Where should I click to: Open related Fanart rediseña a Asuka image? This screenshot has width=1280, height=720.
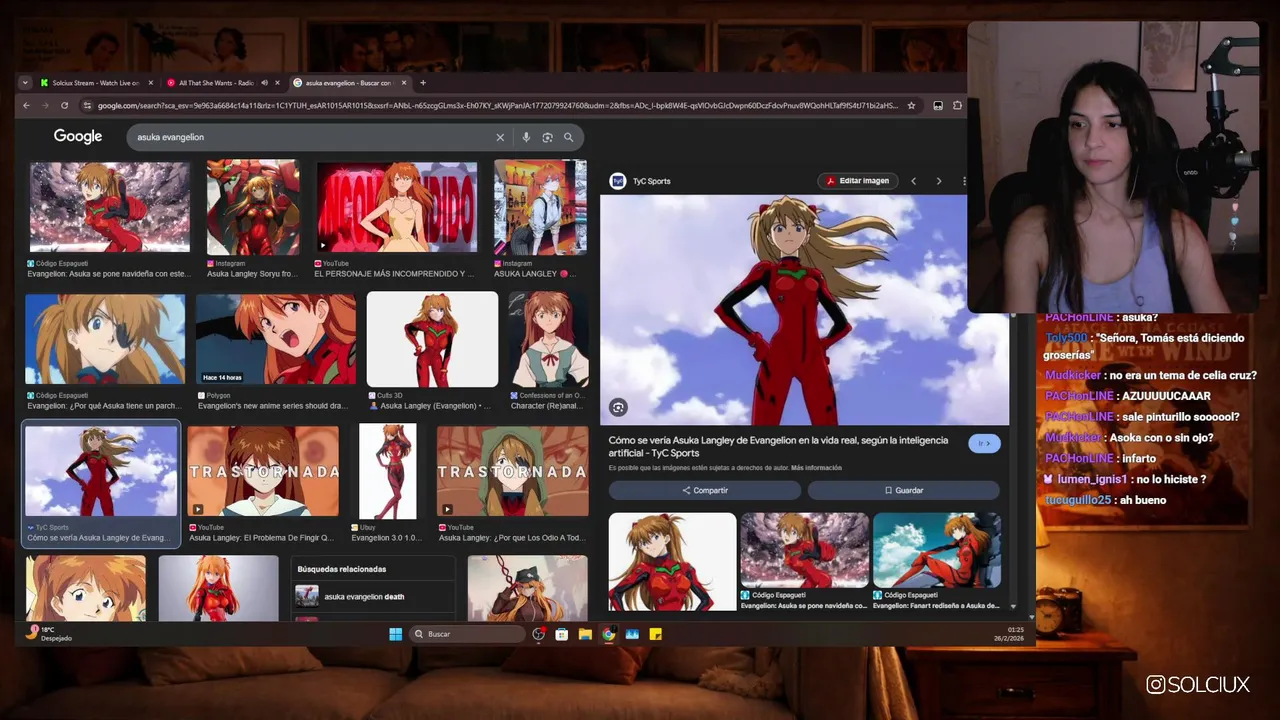click(x=937, y=550)
